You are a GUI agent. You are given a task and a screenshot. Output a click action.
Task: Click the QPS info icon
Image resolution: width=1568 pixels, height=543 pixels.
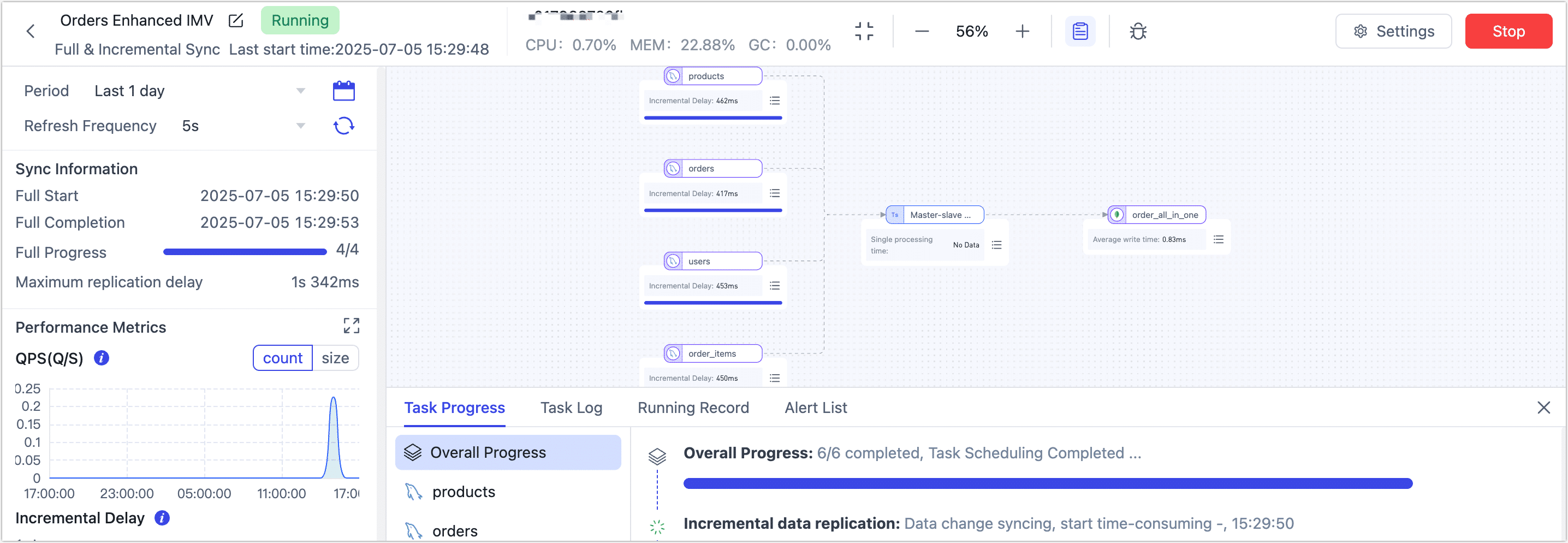point(101,358)
